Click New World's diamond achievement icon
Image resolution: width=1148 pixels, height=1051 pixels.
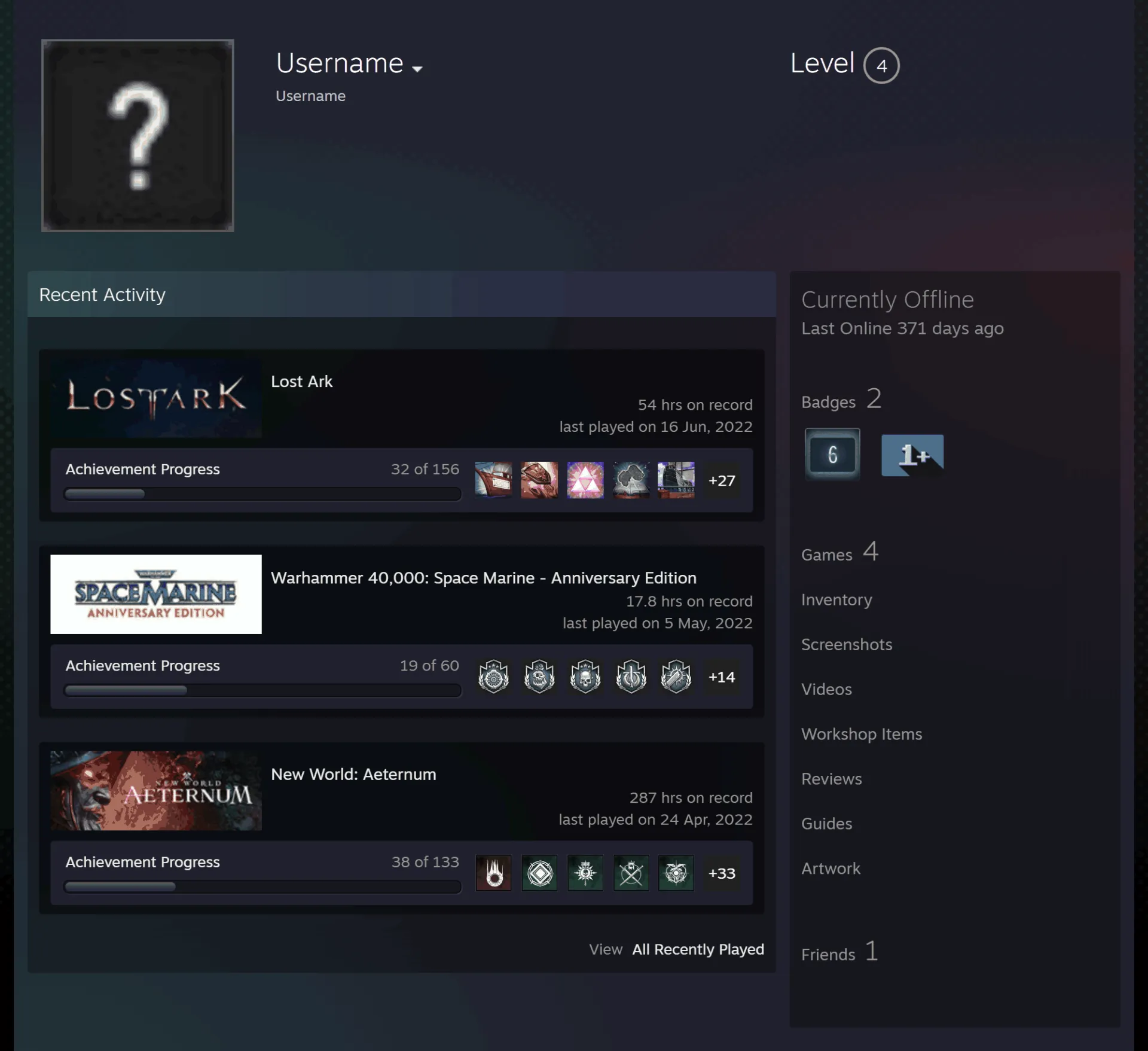point(539,873)
